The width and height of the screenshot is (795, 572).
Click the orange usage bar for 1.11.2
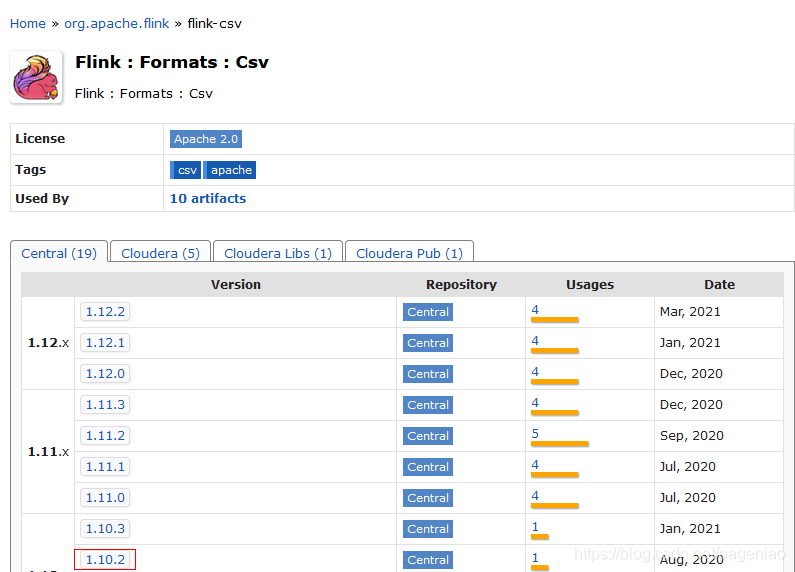(560, 444)
